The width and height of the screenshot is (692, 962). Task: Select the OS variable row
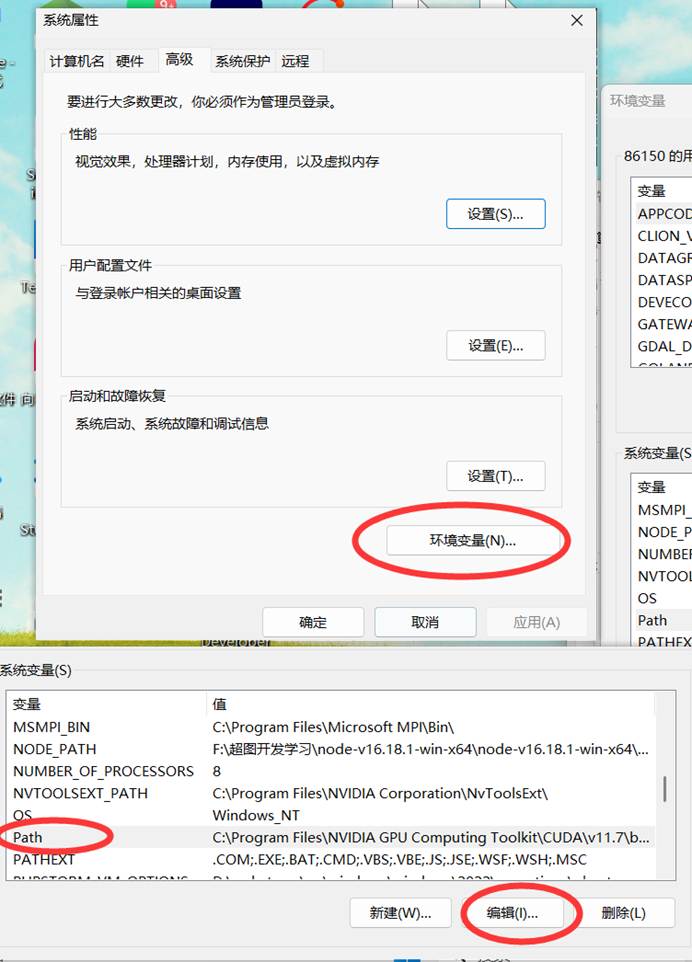click(331, 815)
